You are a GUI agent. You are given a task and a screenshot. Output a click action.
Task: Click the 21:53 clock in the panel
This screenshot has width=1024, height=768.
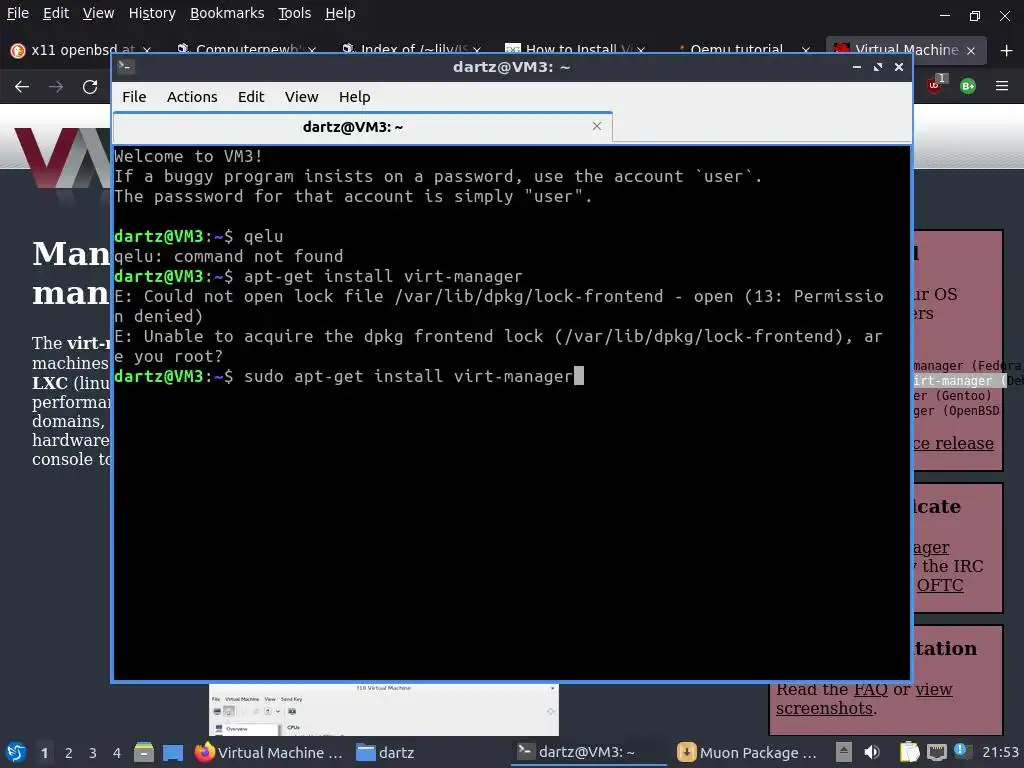tap(1000, 752)
